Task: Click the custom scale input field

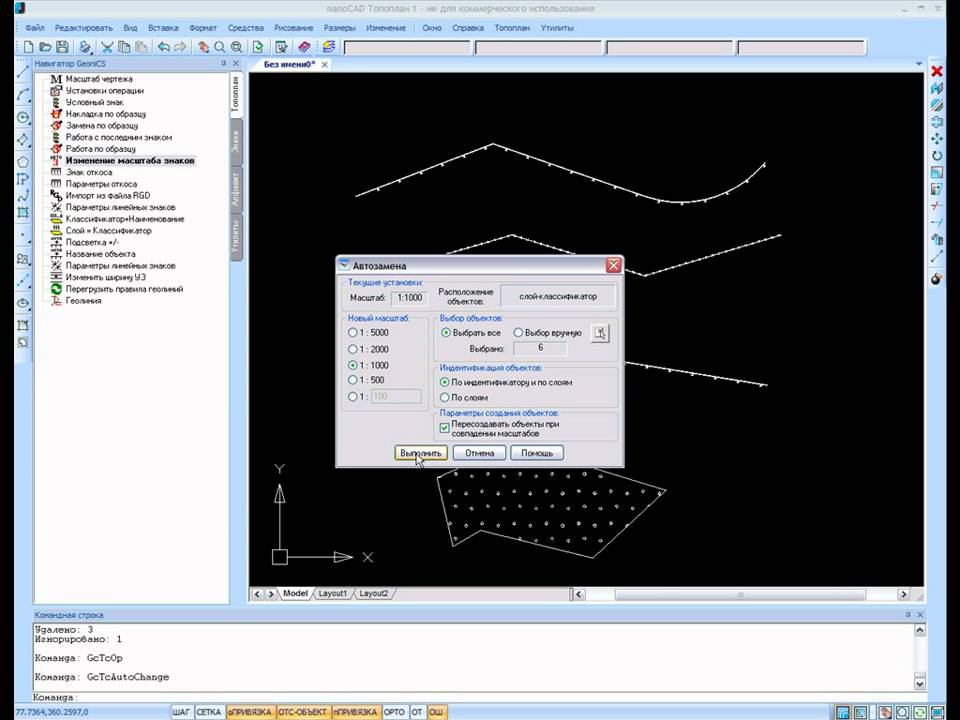Action: 396,397
